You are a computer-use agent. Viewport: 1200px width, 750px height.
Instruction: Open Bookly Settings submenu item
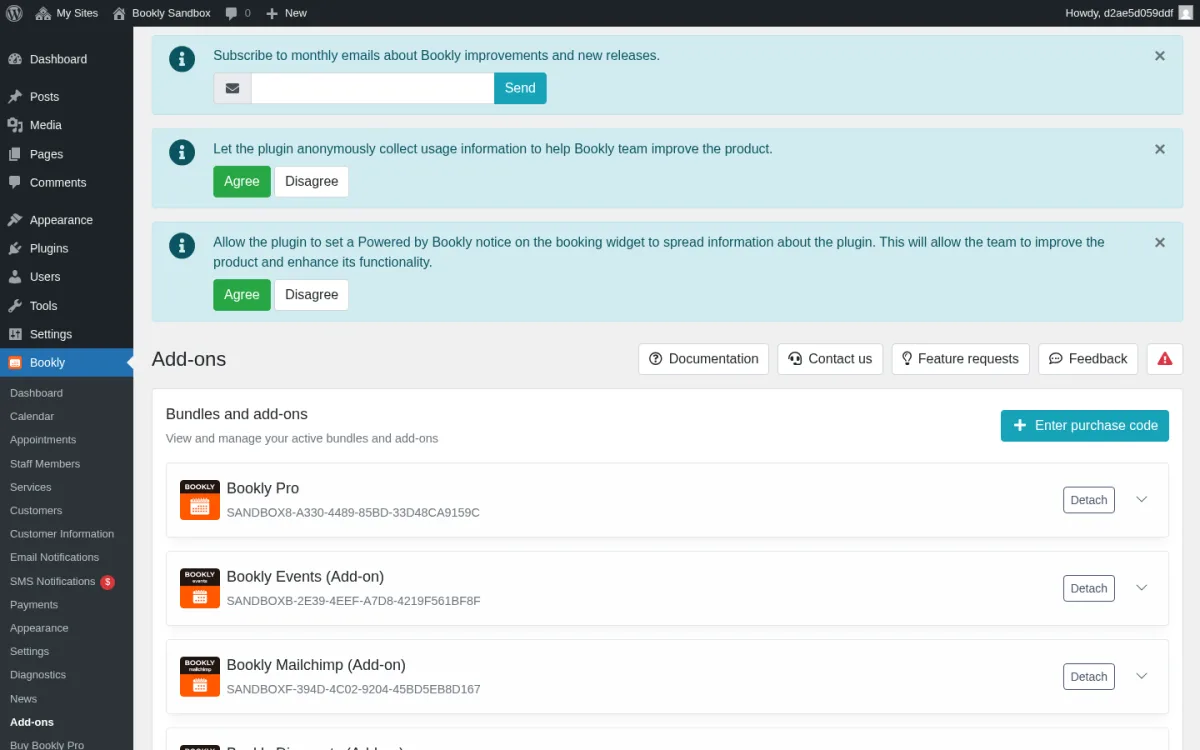(x=30, y=651)
